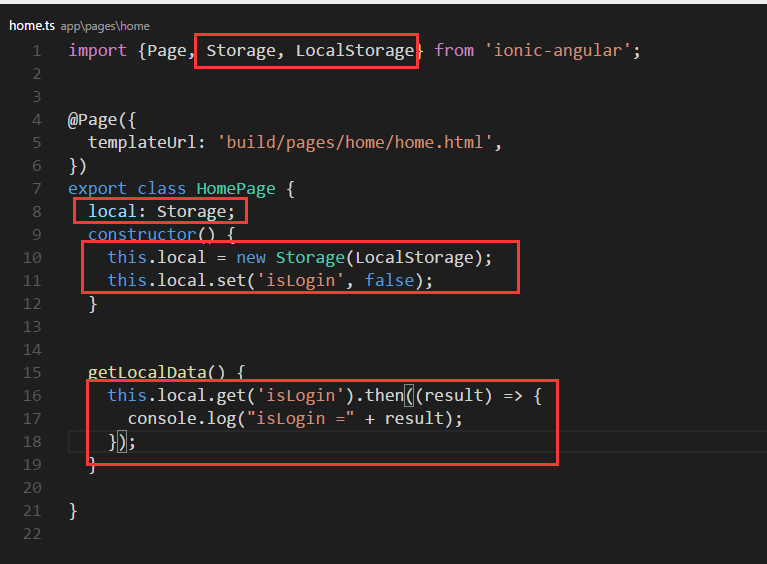Click line number 13 in the gutter
This screenshot has height=564, width=767.
pyautogui.click(x=32, y=327)
